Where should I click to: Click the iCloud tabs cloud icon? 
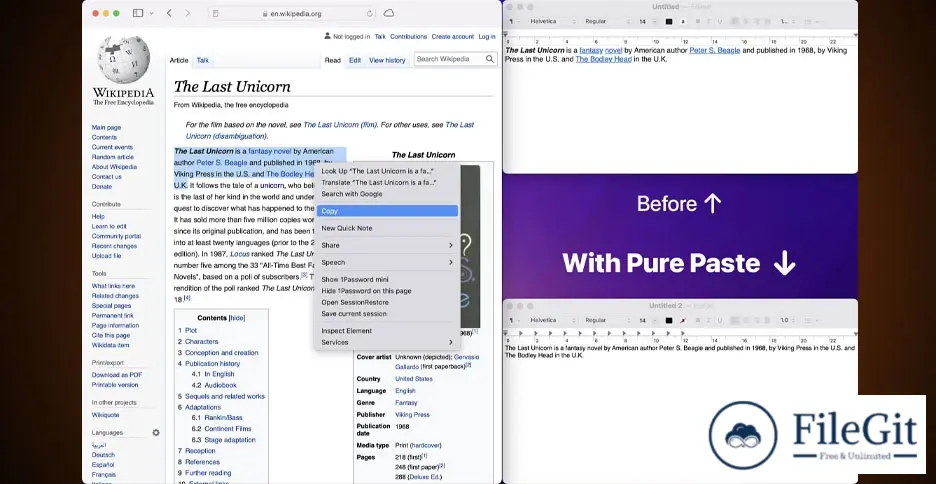click(389, 13)
